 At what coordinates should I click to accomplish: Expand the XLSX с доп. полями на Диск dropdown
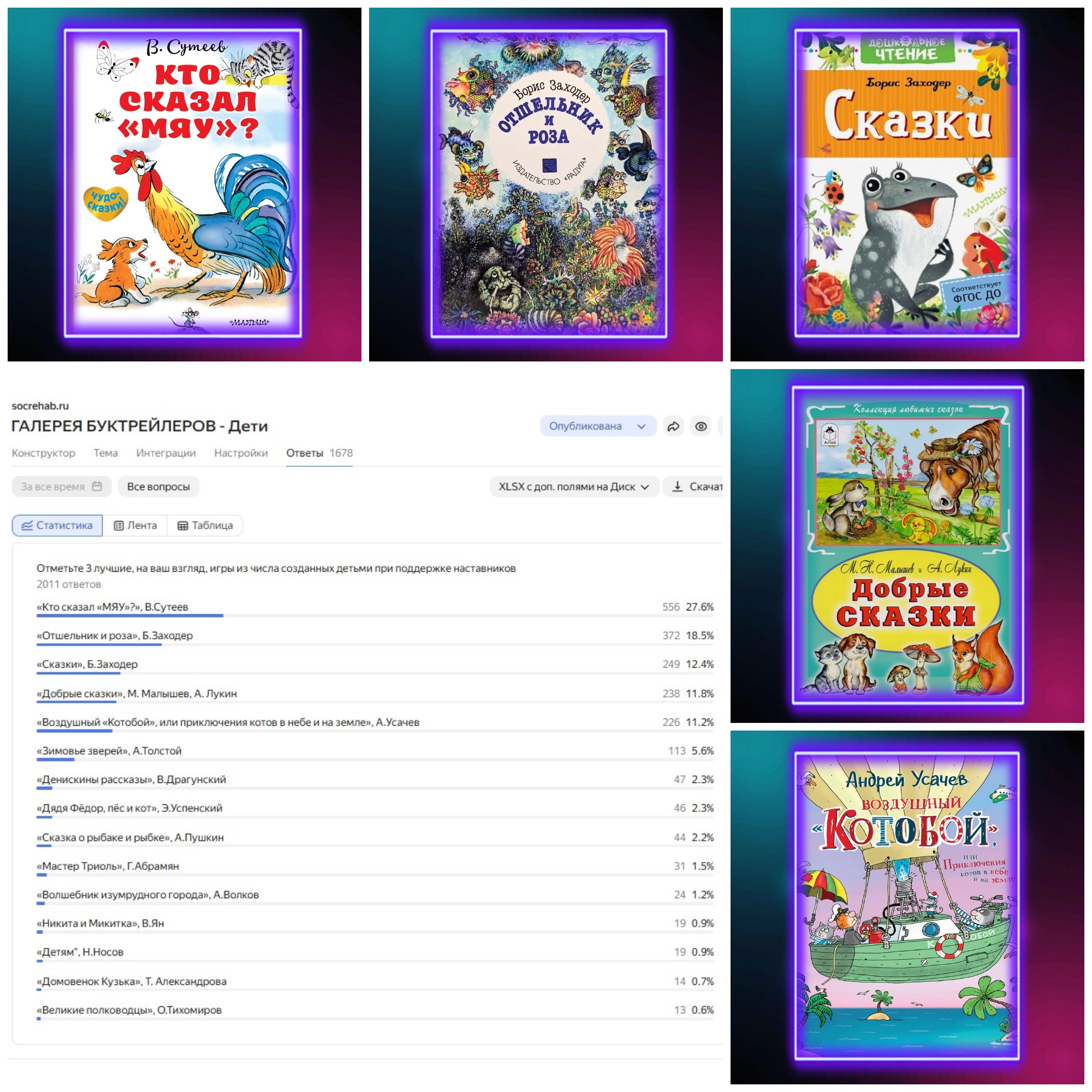coord(574,486)
